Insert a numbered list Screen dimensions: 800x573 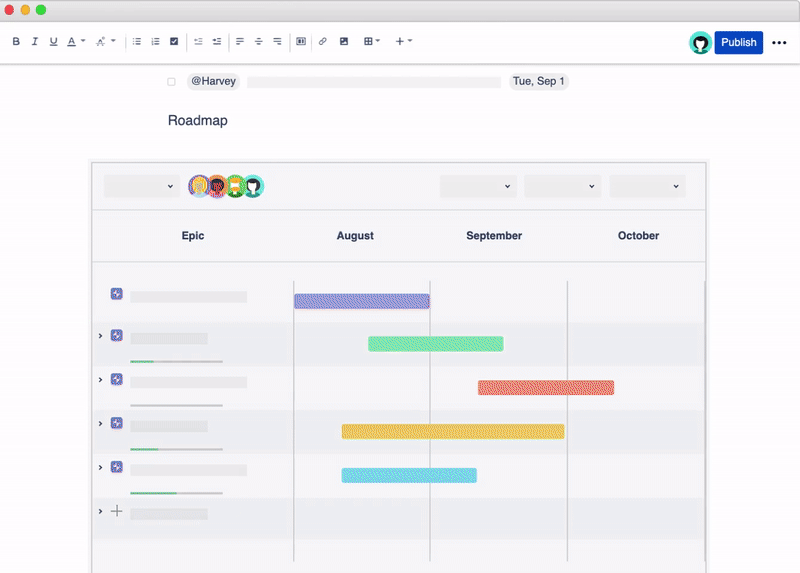156,41
